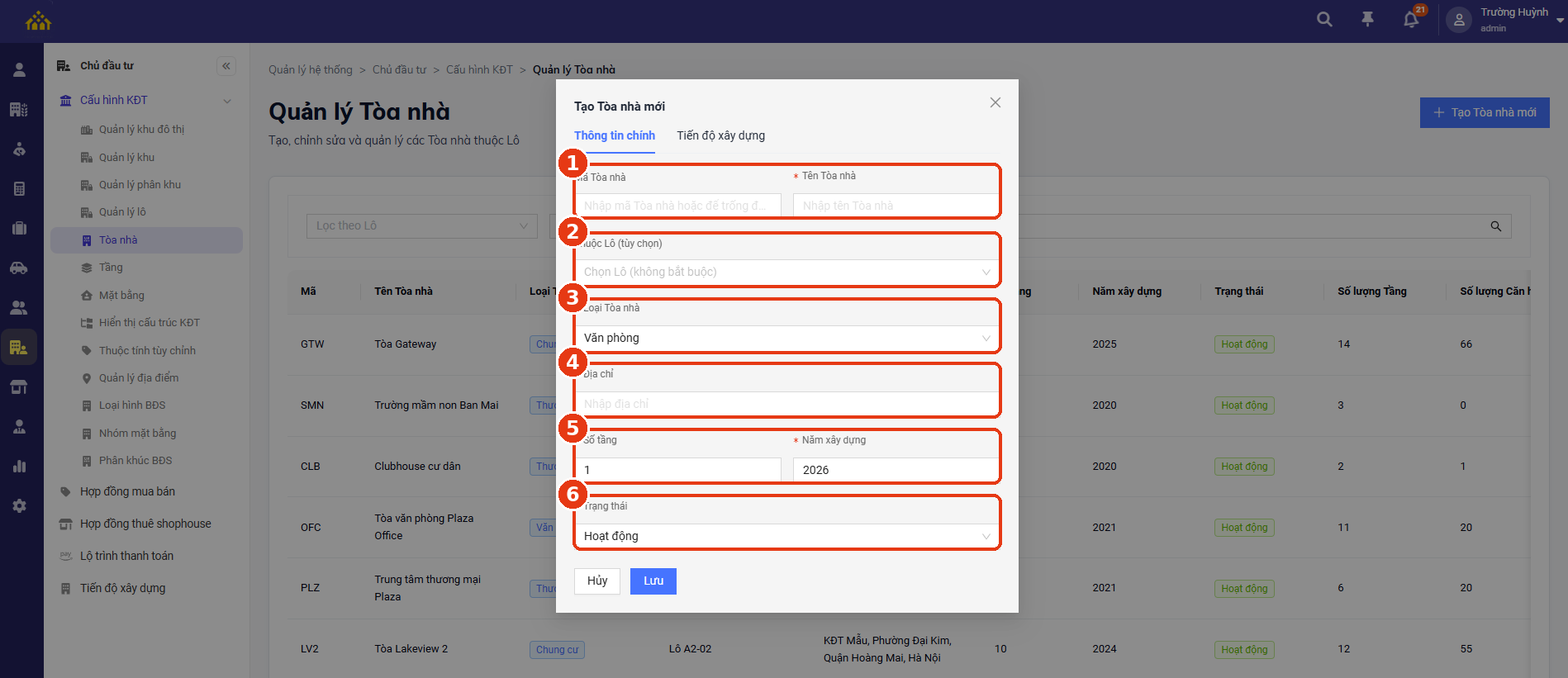Open Quản lý phân khu in sidebar
Viewport: 1568px width, 678px height.
tap(140, 185)
